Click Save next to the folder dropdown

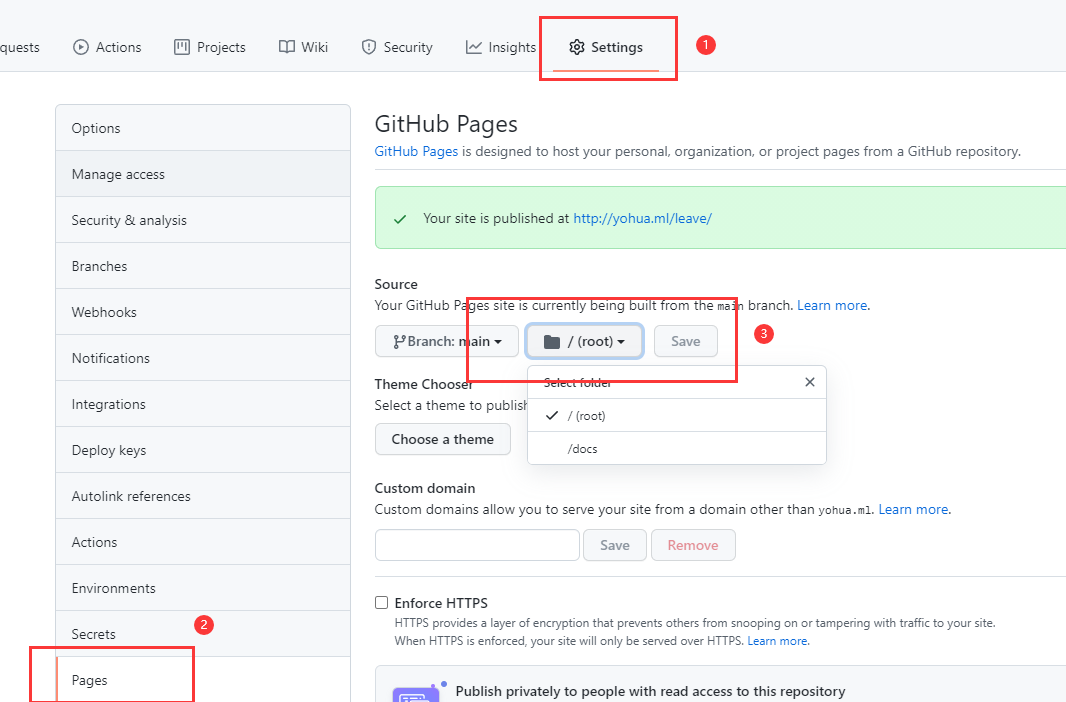click(685, 341)
